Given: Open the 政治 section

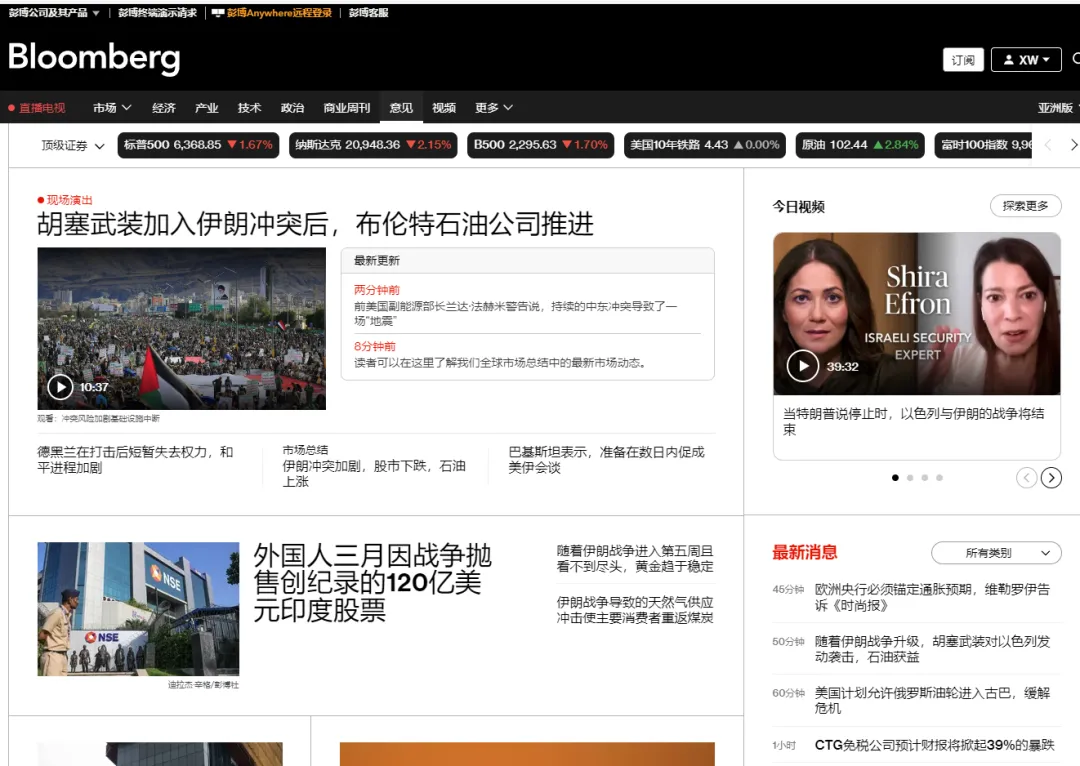Looking at the screenshot, I should [x=292, y=107].
